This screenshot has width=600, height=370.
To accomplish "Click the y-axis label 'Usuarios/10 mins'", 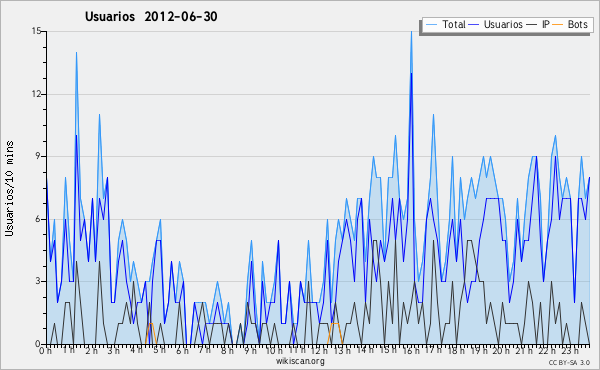I will (x=9, y=188).
